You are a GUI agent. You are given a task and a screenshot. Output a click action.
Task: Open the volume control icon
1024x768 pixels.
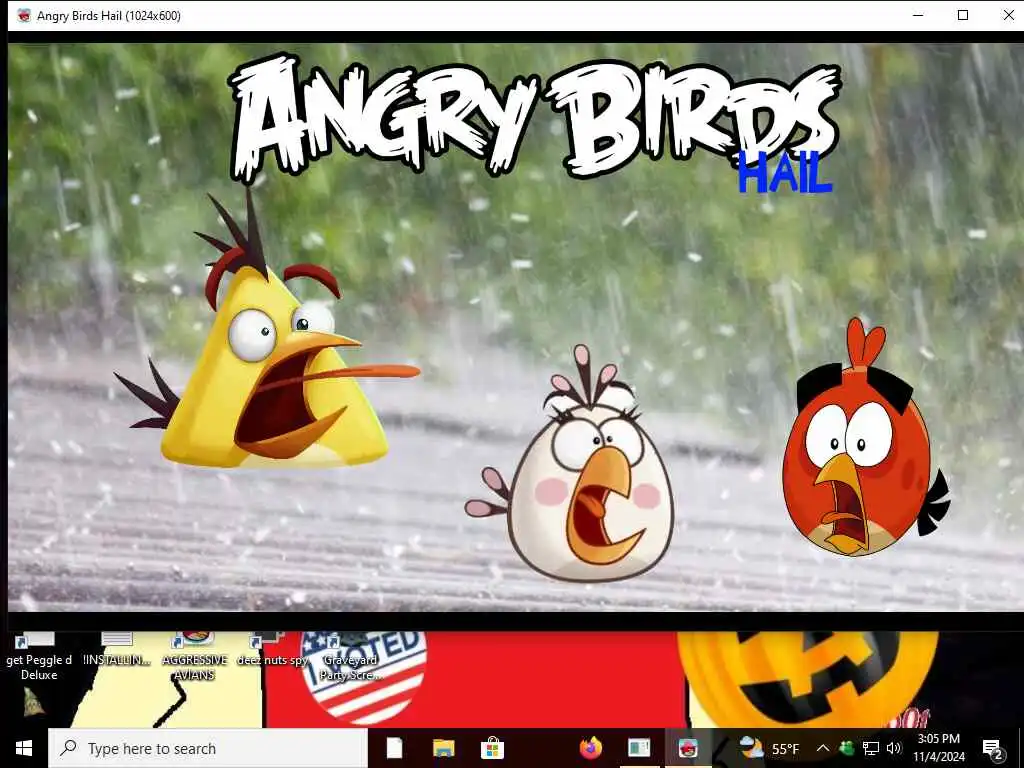click(x=894, y=748)
